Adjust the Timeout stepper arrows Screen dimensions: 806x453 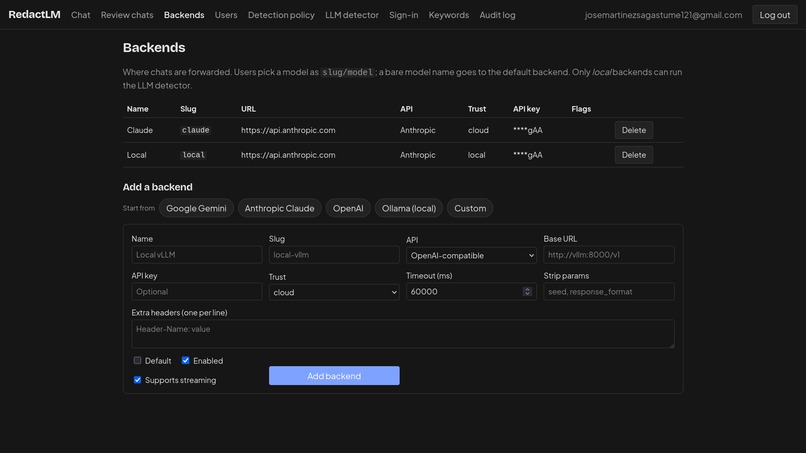pos(527,292)
